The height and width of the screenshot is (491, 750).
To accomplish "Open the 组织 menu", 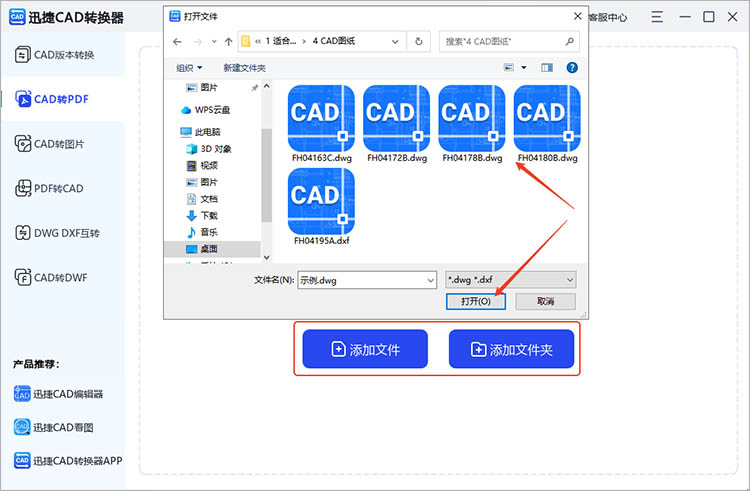I will point(189,68).
